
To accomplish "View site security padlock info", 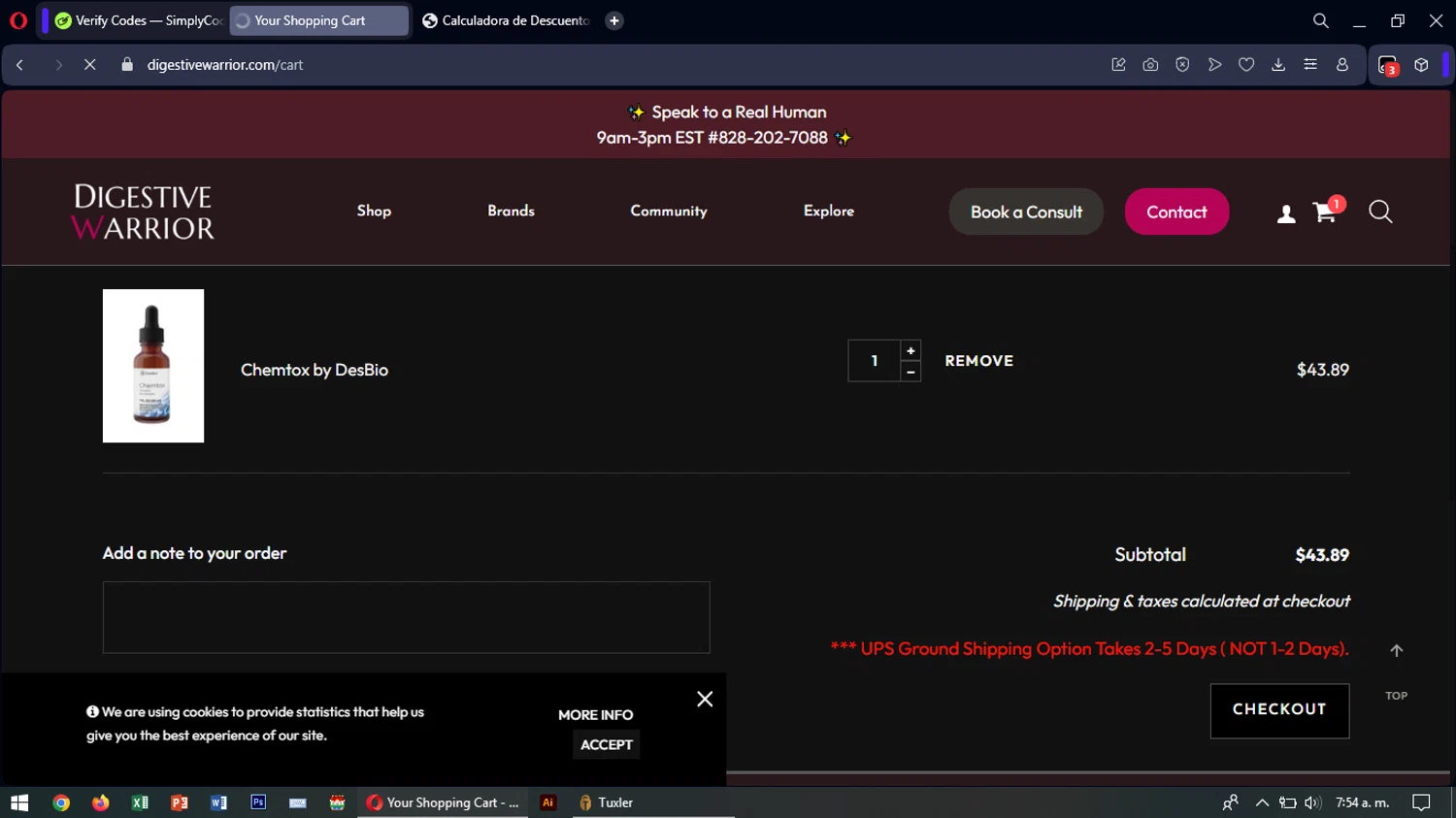I will [x=127, y=65].
